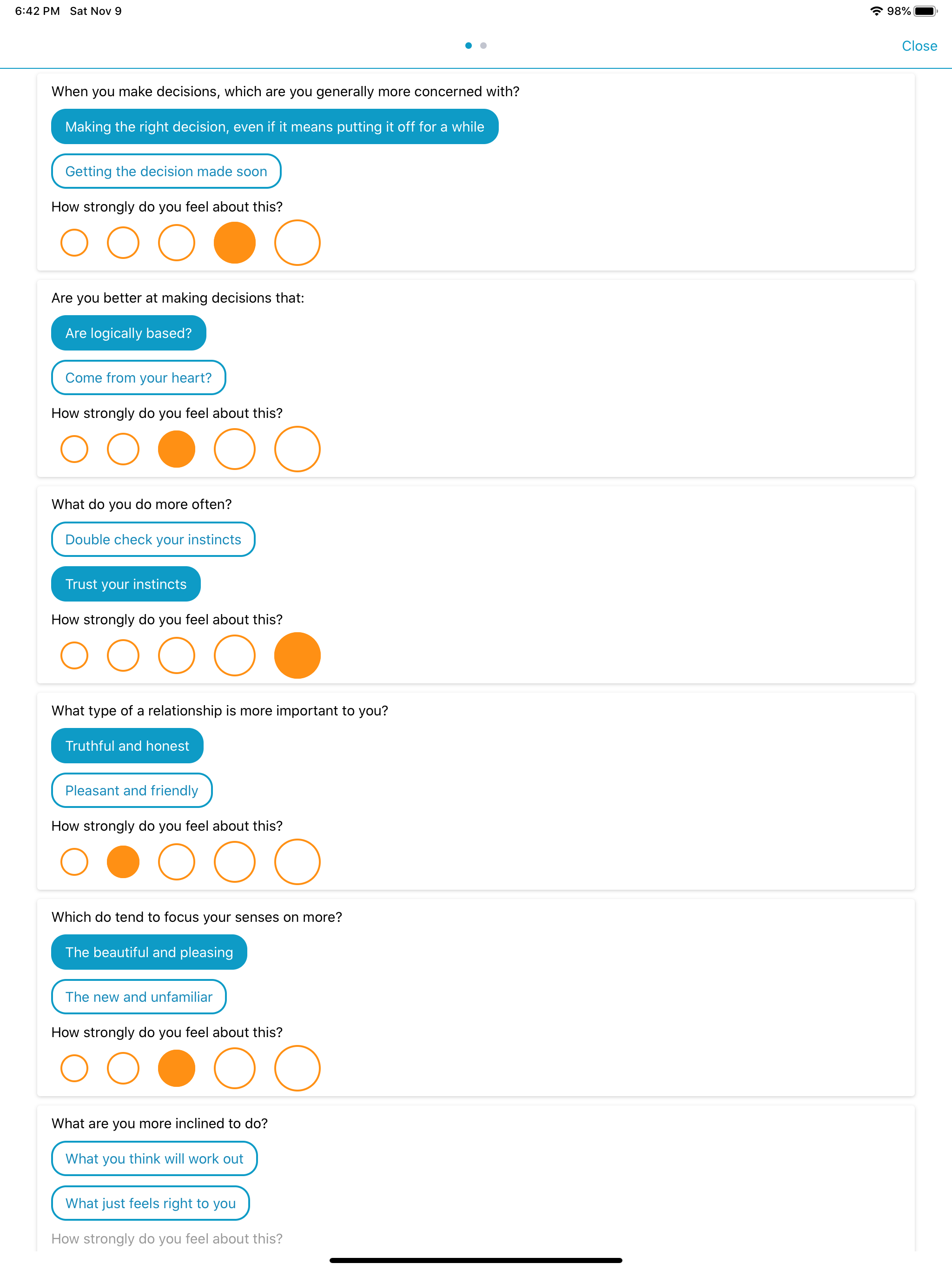Viewport: 952px width, 1270px height.
Task: Tap the Close link at top right
Action: click(919, 46)
